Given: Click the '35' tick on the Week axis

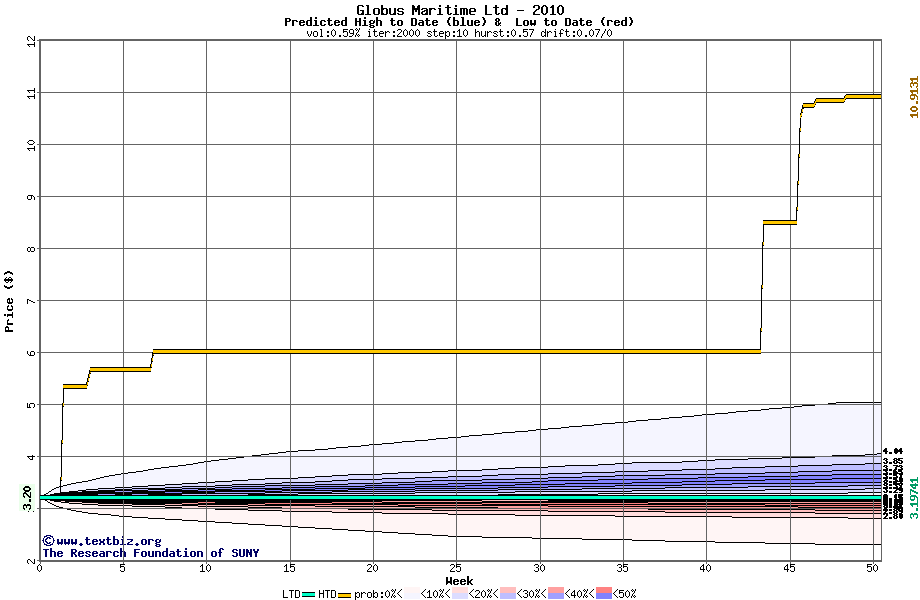Looking at the screenshot, I should 622,568.
